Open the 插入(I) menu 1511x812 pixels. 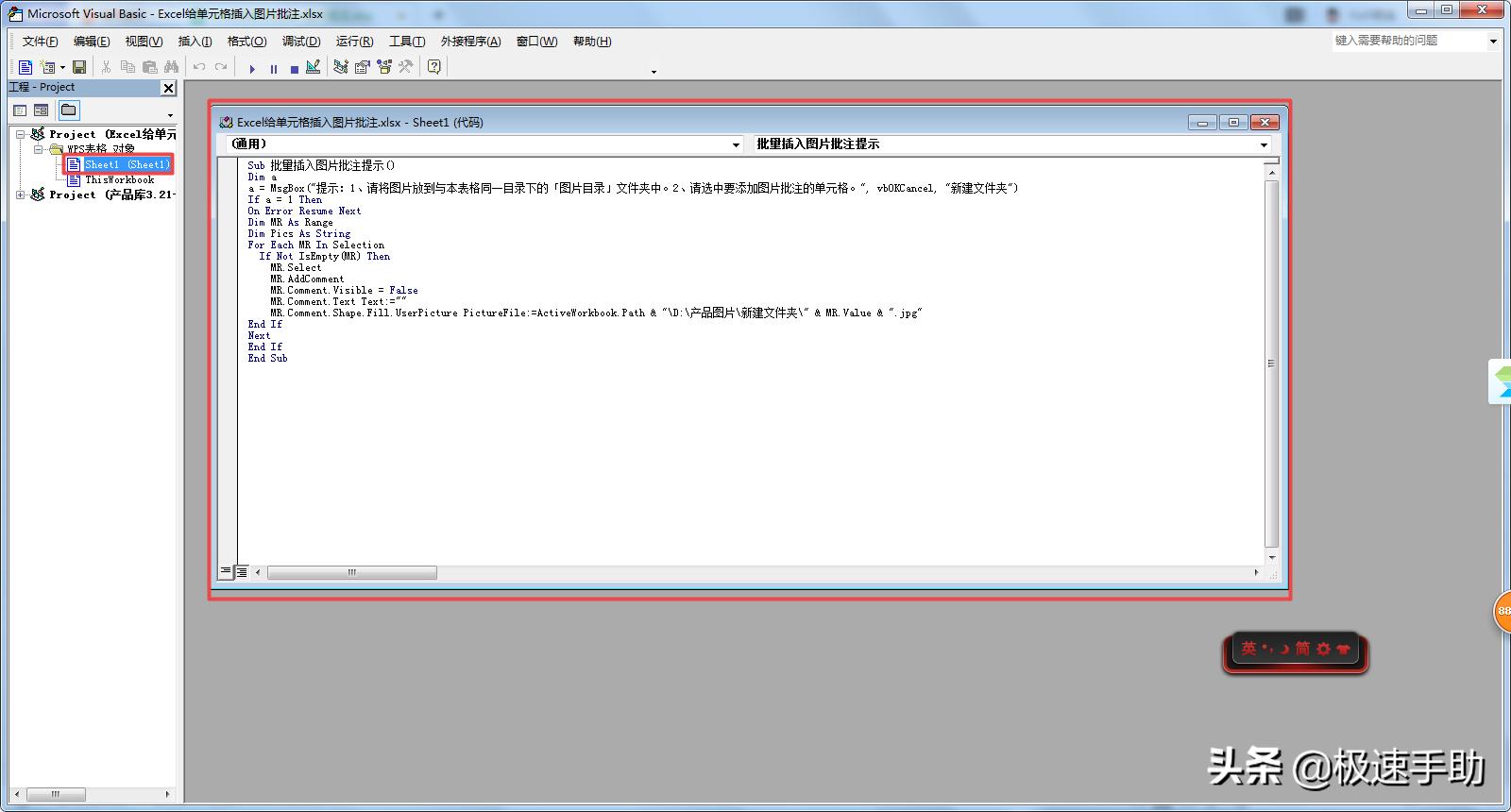(x=195, y=42)
